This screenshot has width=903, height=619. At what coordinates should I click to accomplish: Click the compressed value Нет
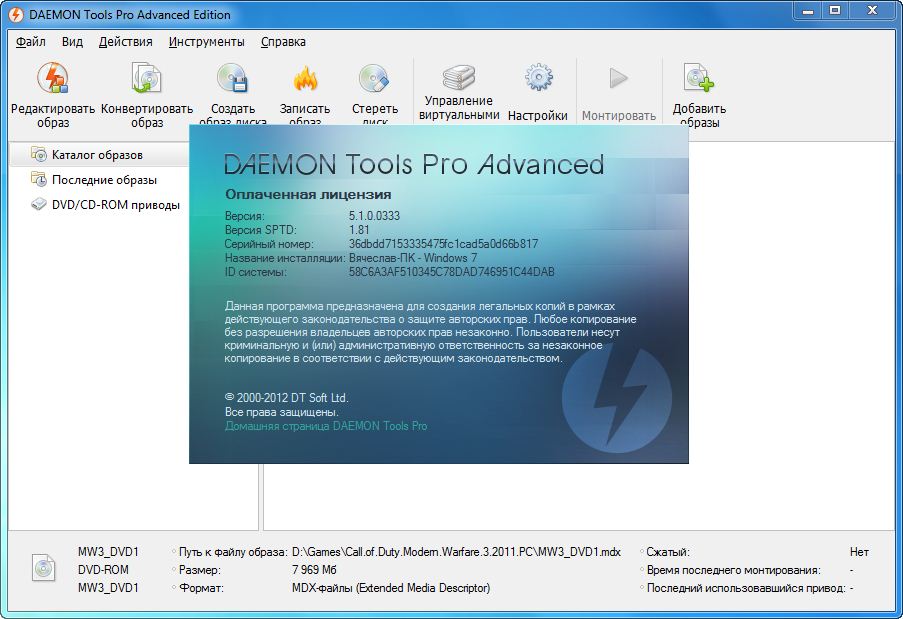[x=859, y=552]
